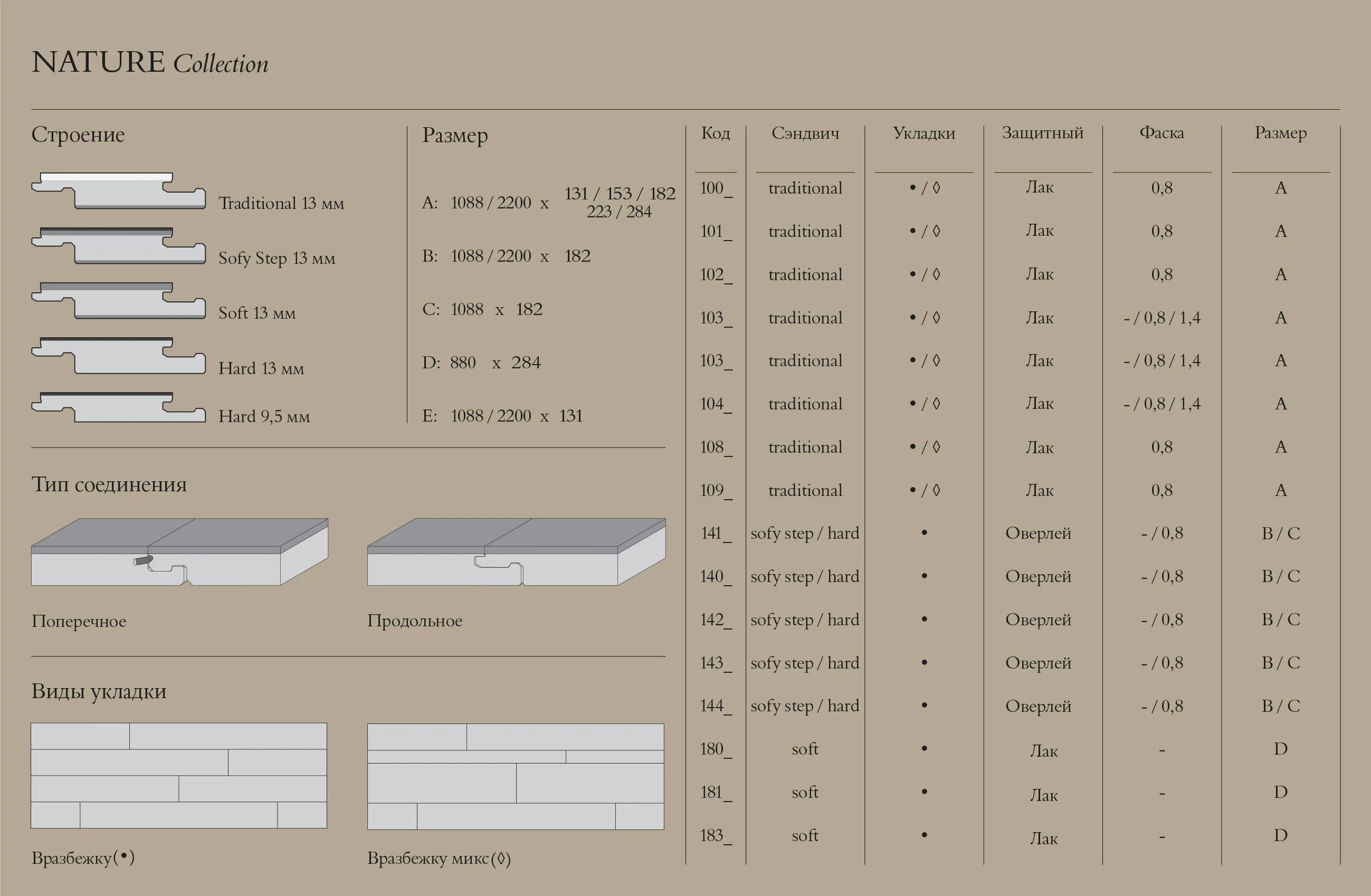Screen dimensions: 1371x896
Task: Click the code cell '102_'
Action: [716, 275]
